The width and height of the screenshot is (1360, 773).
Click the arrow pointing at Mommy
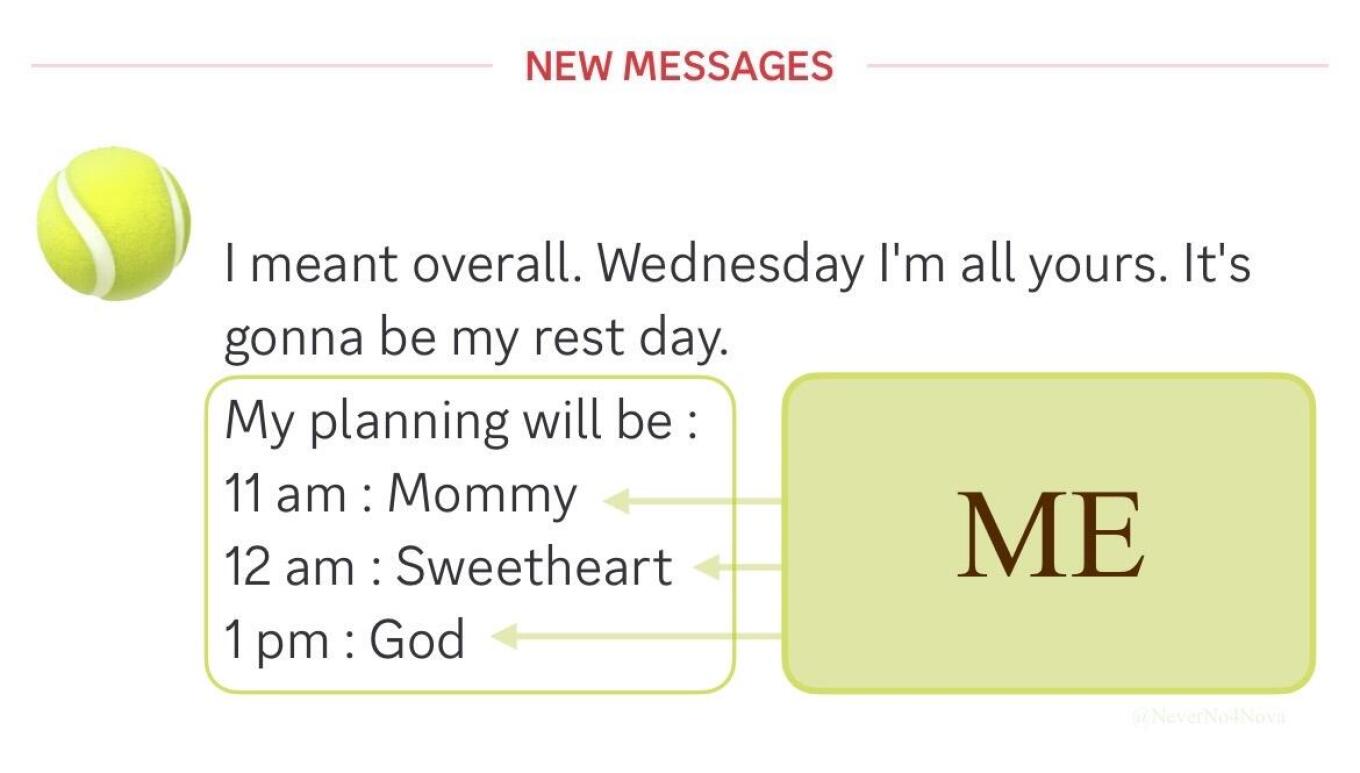(x=692, y=500)
